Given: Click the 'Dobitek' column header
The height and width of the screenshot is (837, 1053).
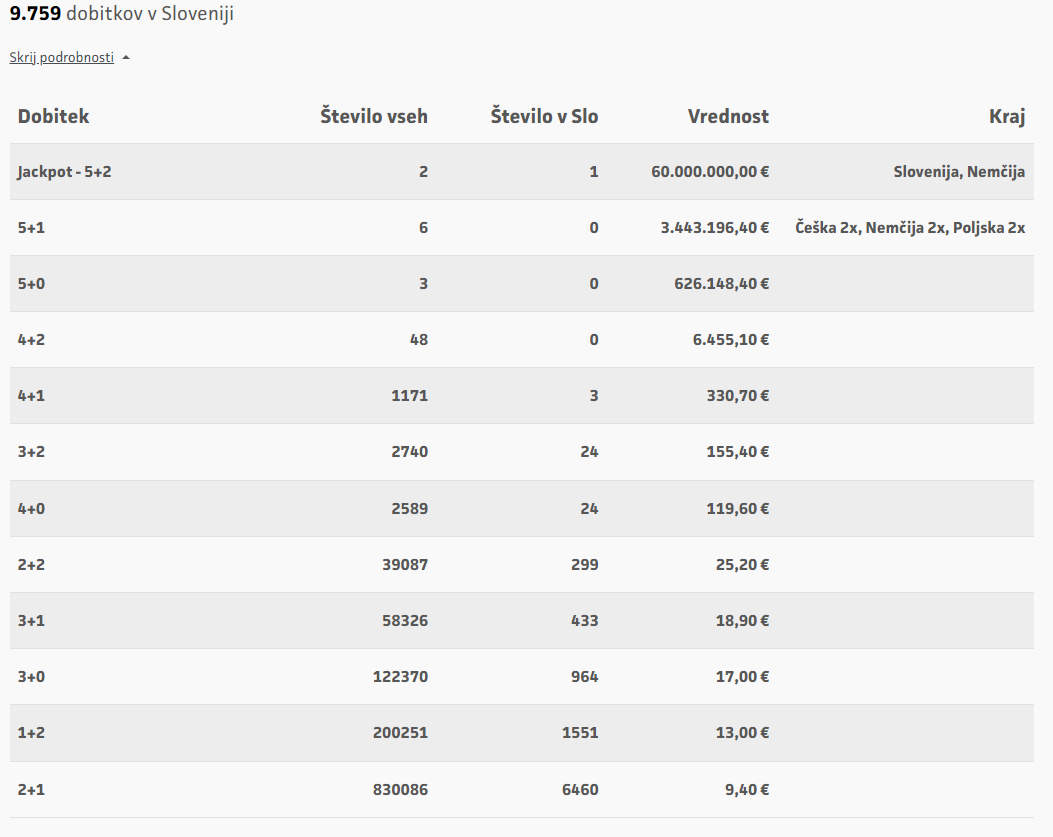Looking at the screenshot, I should (53, 116).
